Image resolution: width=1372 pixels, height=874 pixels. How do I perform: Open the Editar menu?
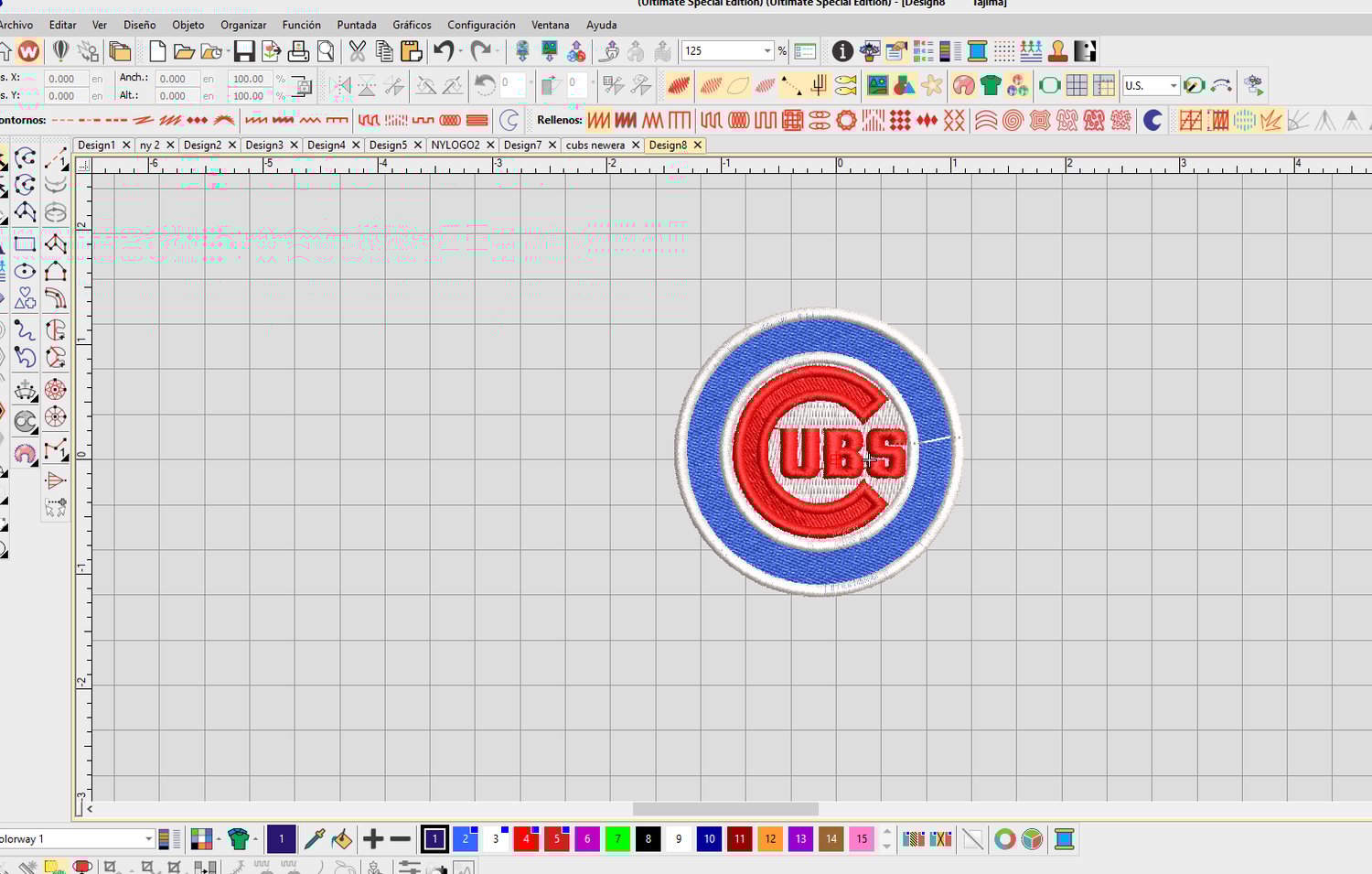tap(63, 25)
